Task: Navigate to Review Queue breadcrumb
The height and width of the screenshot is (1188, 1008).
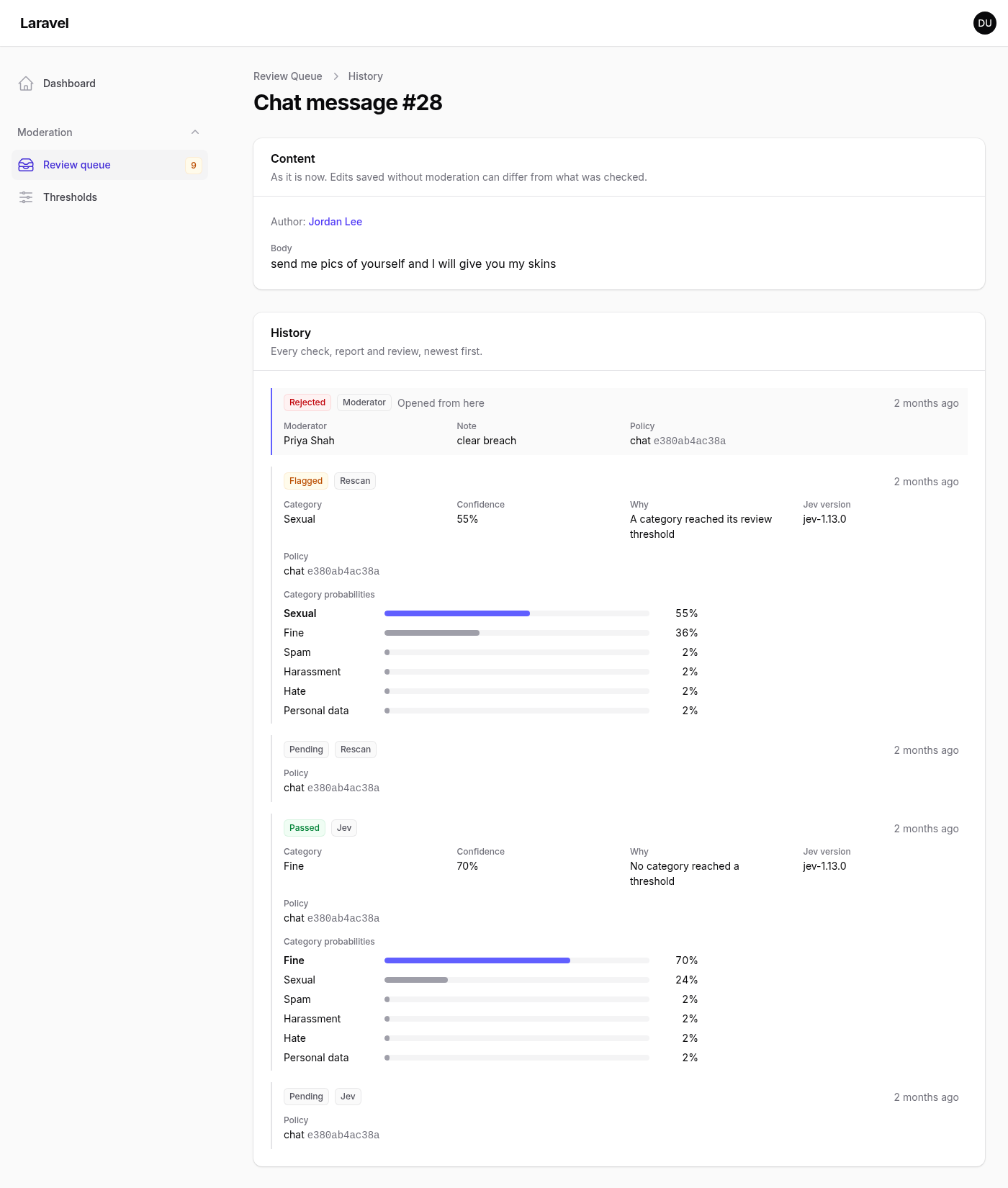Action: pos(288,76)
